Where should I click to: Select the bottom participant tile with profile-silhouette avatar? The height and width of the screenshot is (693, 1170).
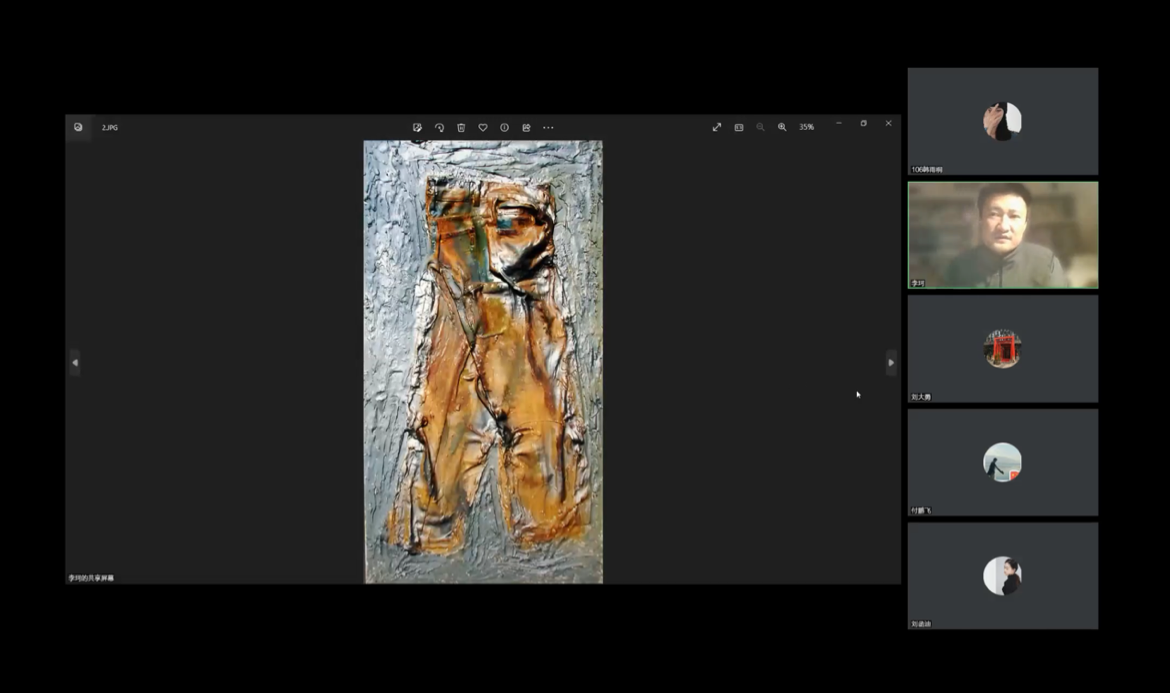pos(1003,575)
